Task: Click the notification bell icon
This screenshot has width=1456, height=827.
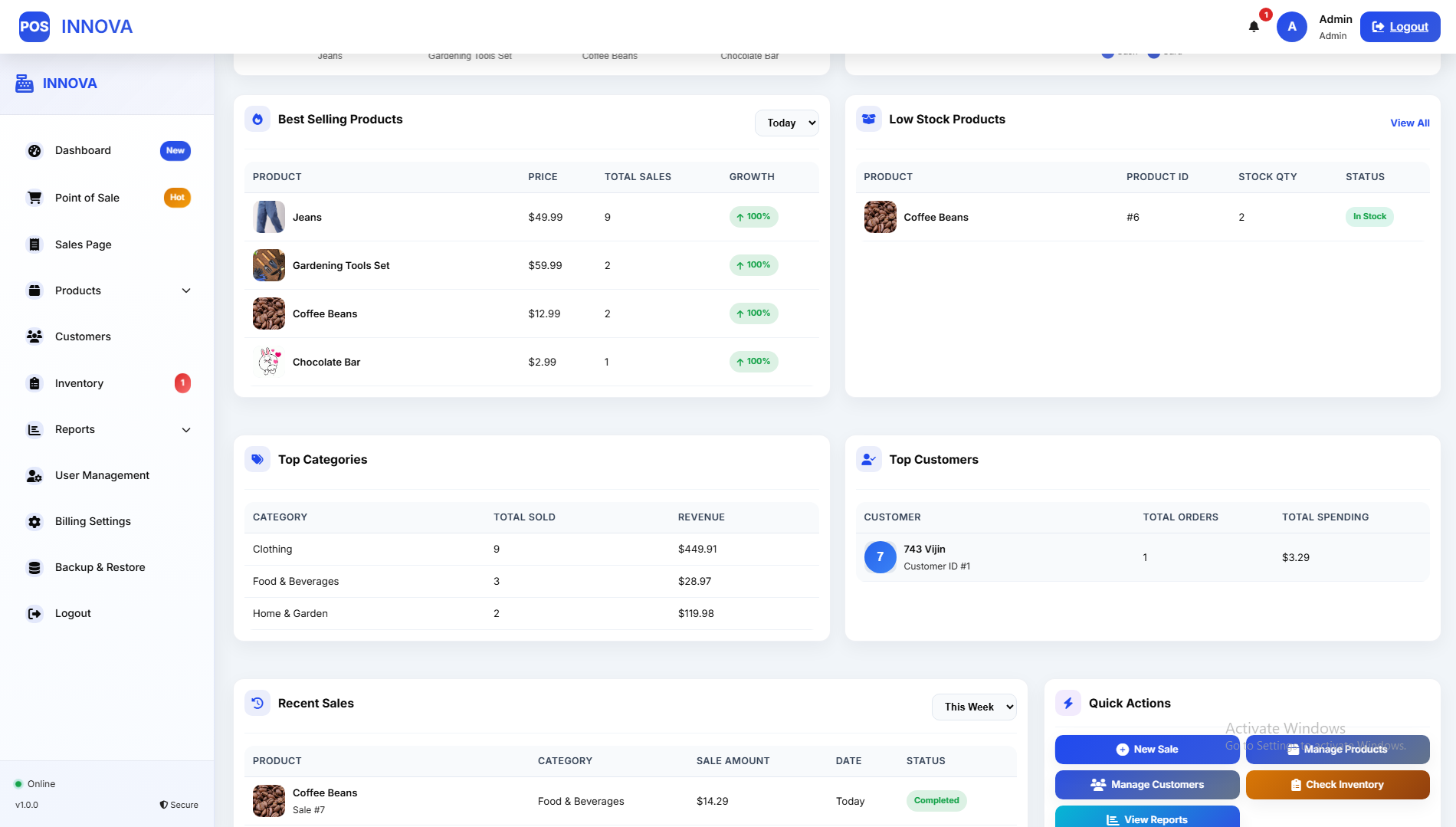Action: 1254,27
